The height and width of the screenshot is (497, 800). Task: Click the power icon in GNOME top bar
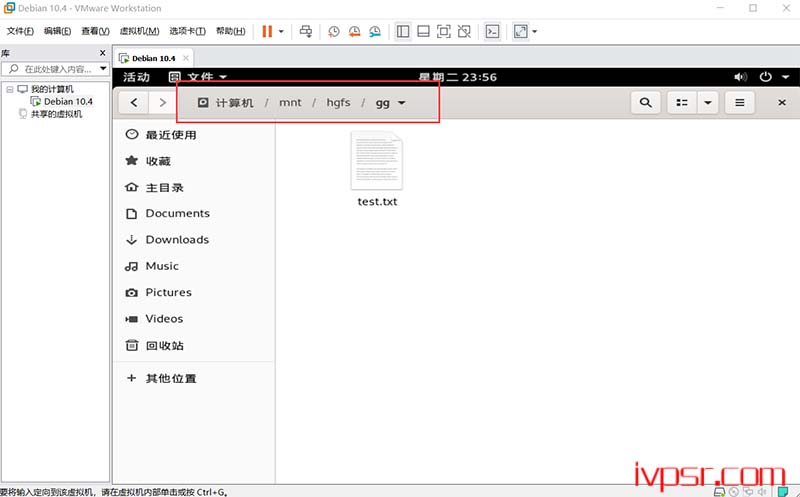[765, 77]
